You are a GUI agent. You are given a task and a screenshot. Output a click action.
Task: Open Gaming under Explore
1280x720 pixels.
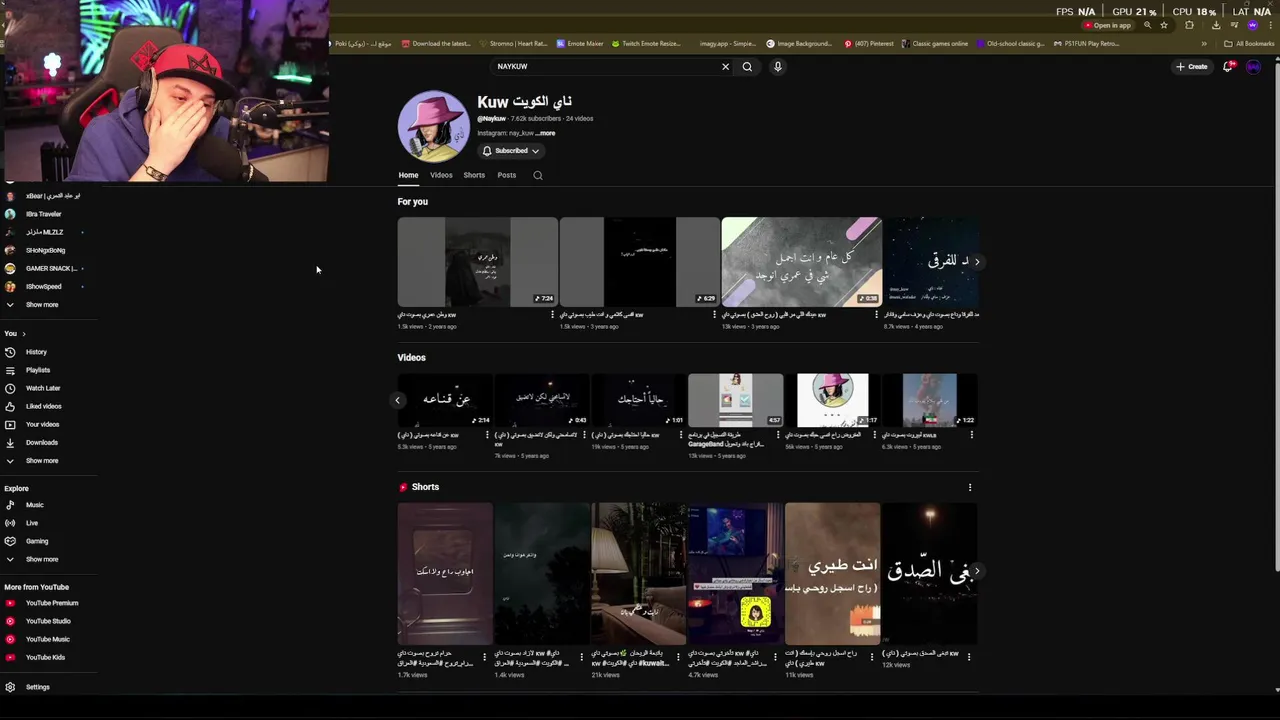[x=36, y=541]
